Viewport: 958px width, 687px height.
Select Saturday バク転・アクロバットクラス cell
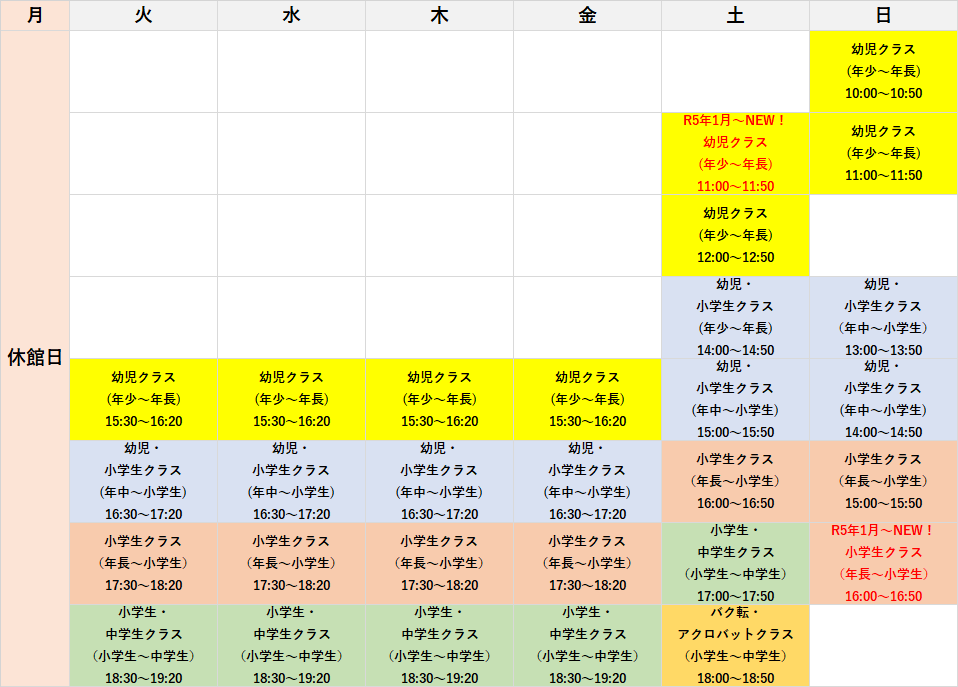(735, 645)
